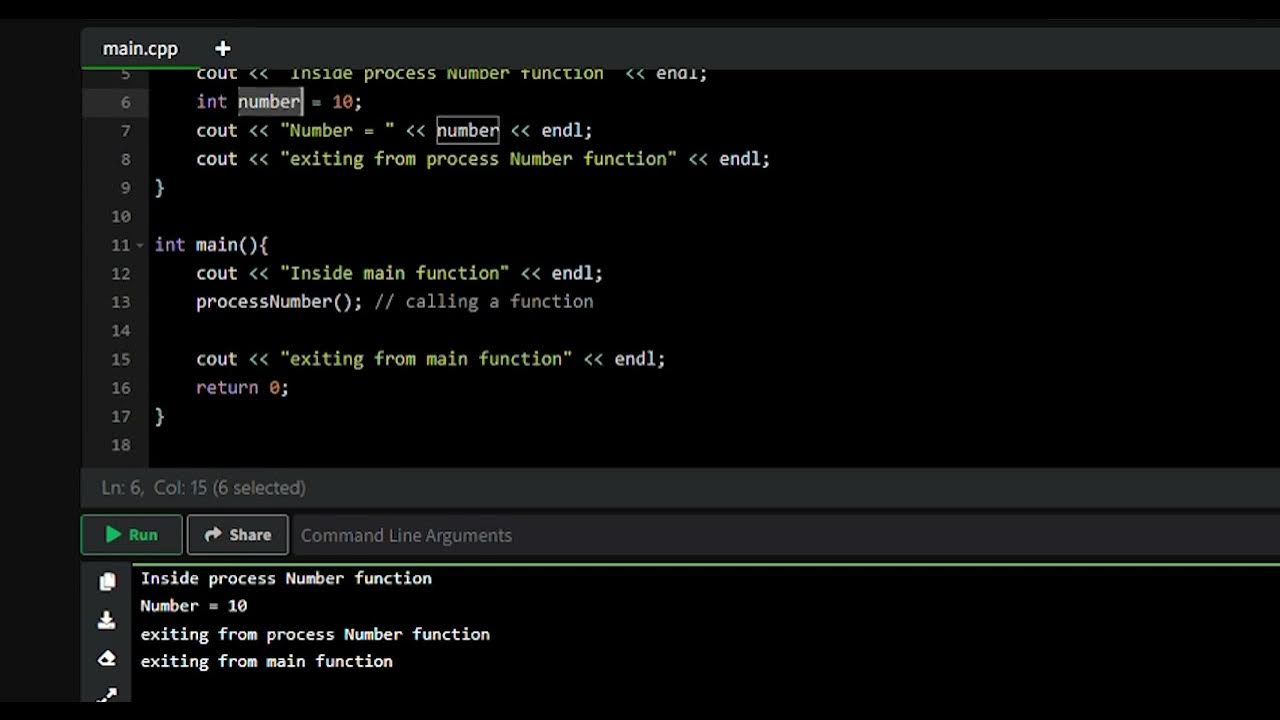
Task: Add a new file with plus icon
Action: [x=222, y=48]
